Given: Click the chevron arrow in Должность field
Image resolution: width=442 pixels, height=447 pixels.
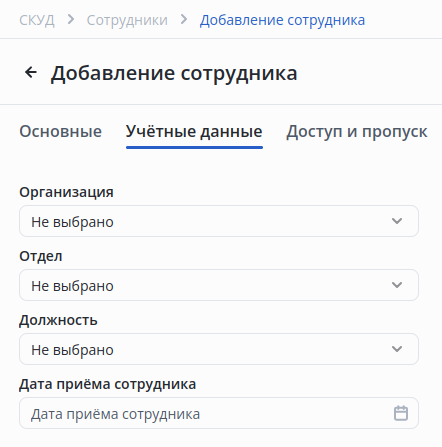Looking at the screenshot, I should [397, 349].
